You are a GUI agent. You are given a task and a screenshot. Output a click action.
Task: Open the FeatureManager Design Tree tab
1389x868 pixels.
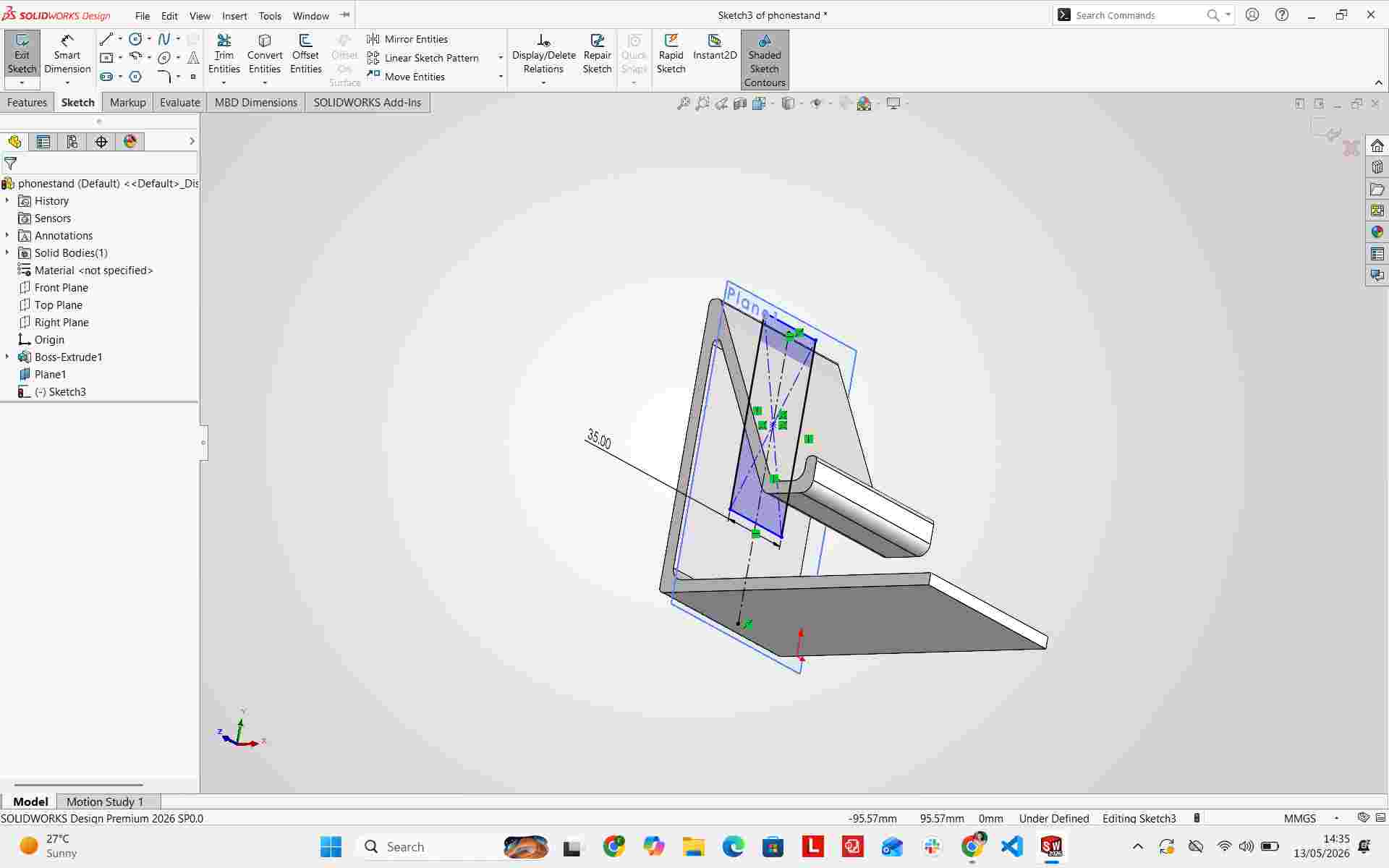point(14,142)
